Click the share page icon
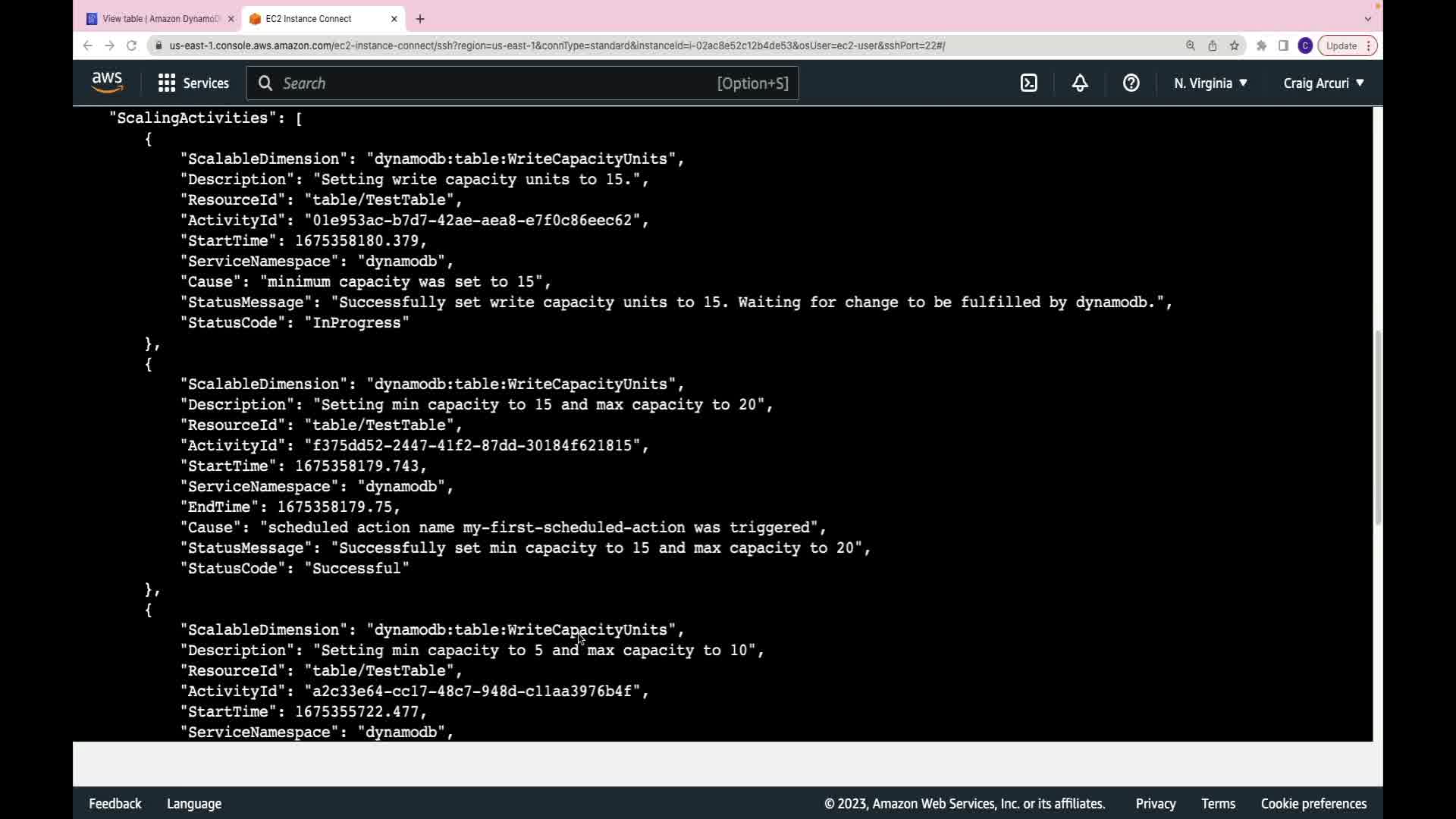This screenshot has width=1456, height=819. point(1213,45)
